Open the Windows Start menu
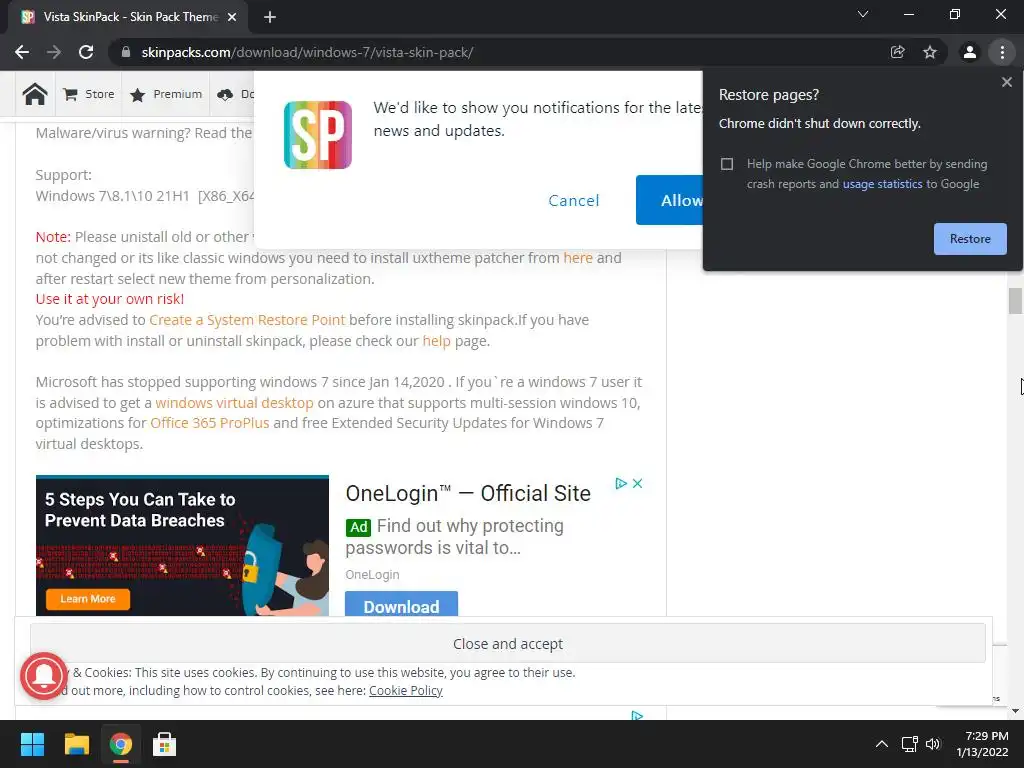The height and width of the screenshot is (768, 1024). tap(32, 744)
